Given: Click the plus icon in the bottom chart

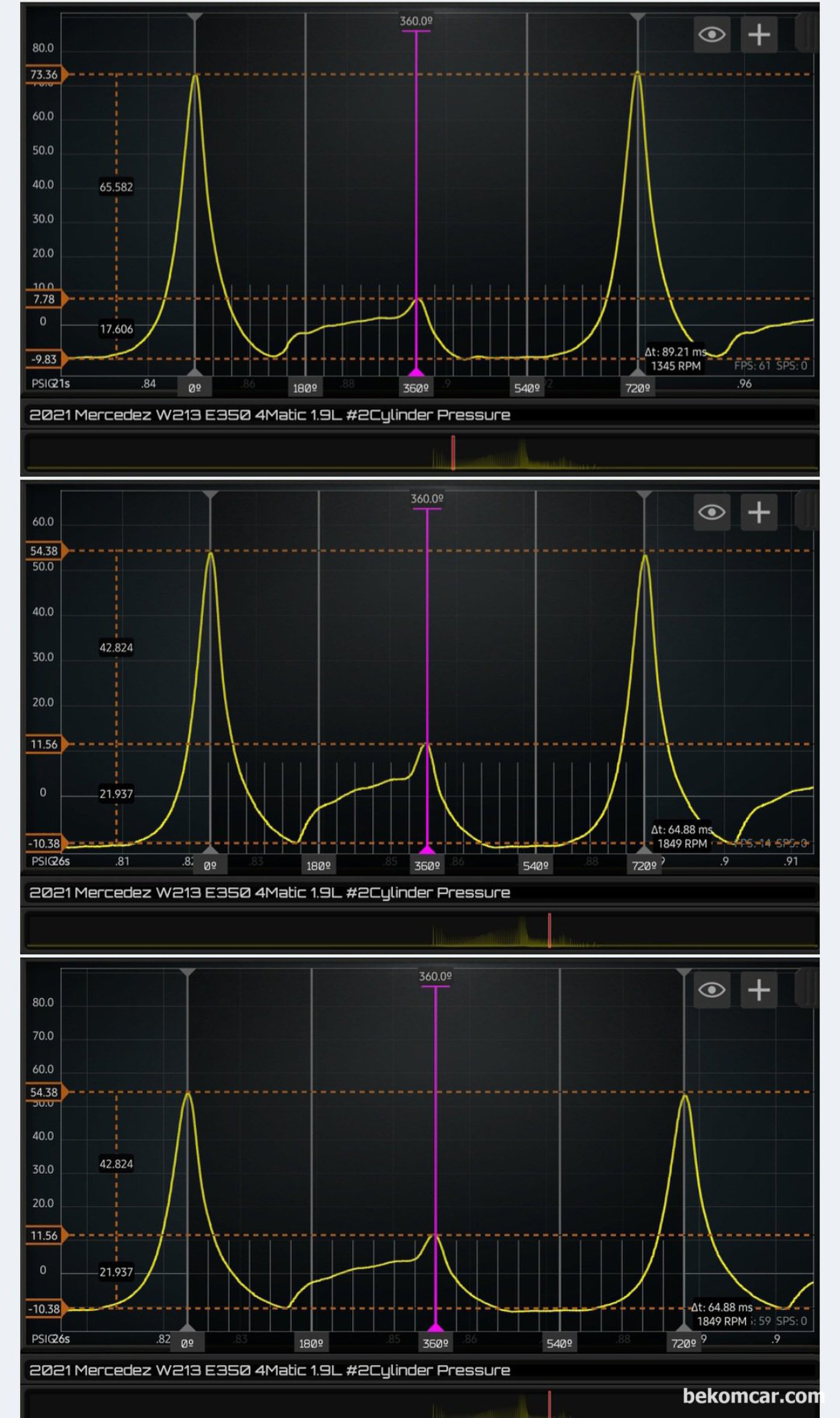Looking at the screenshot, I should (759, 990).
